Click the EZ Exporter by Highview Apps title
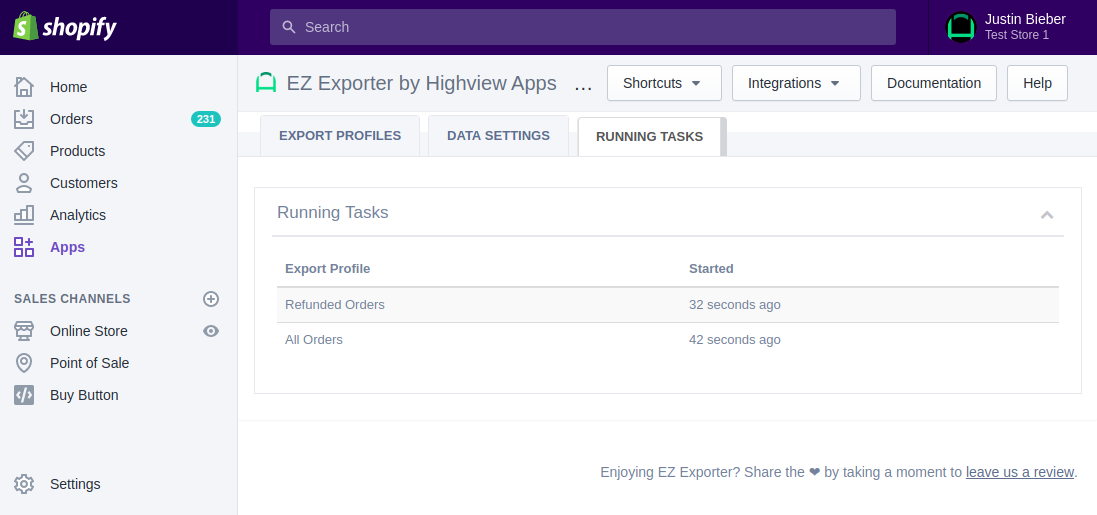The image size is (1097, 515). (421, 83)
